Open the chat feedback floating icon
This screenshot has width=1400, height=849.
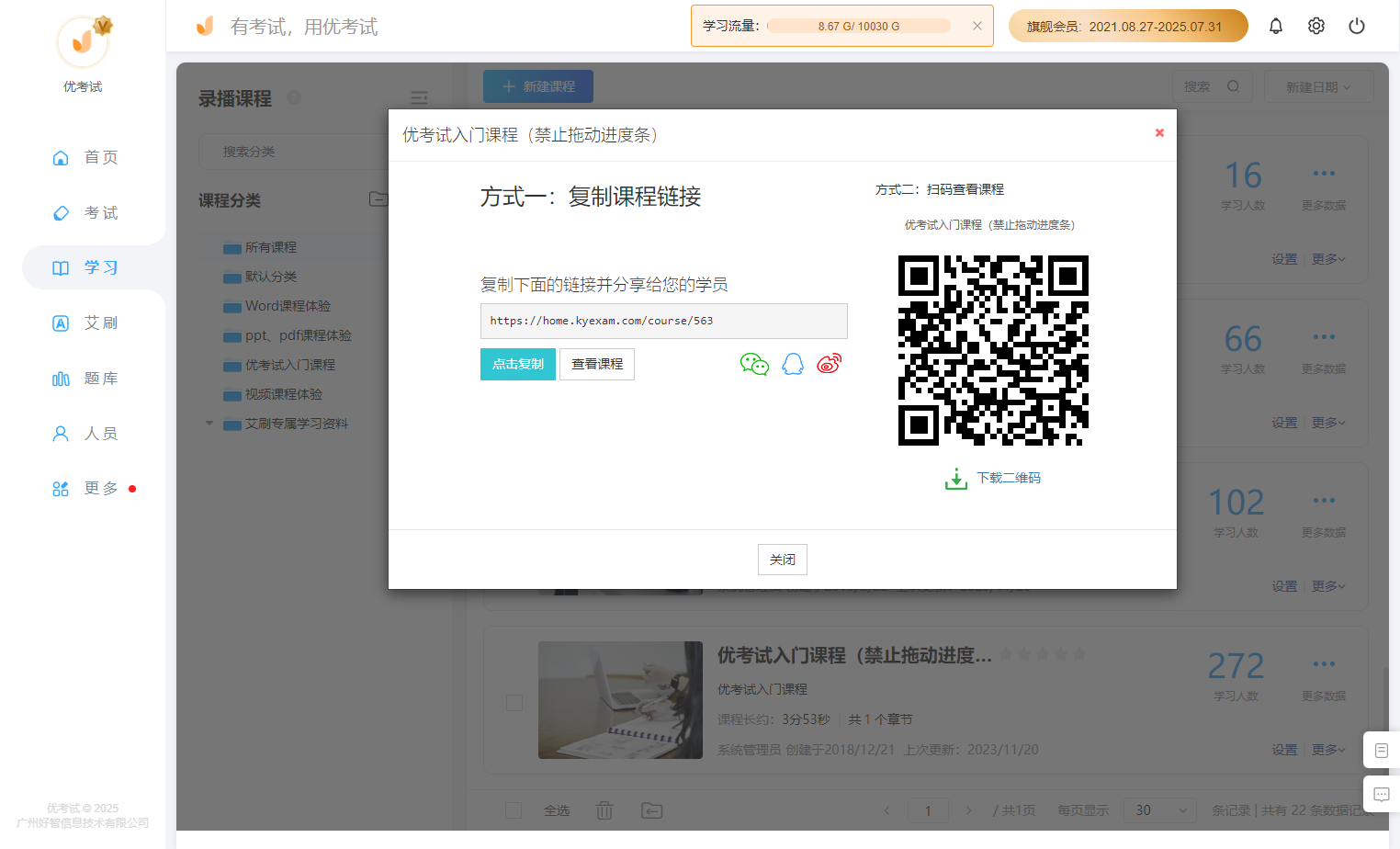(x=1382, y=794)
